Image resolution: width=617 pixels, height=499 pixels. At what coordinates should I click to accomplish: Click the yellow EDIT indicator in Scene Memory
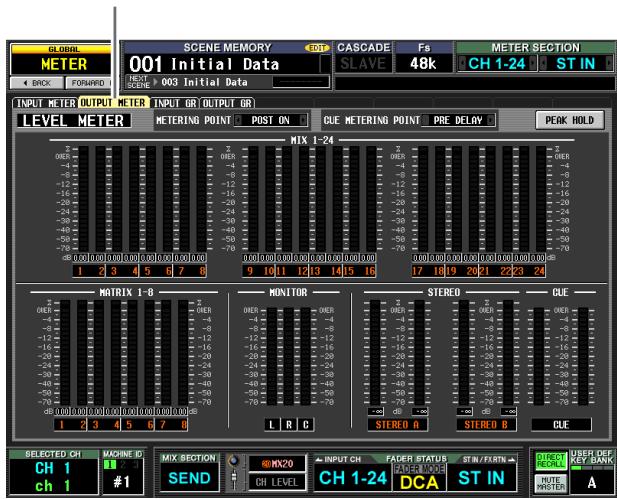[317, 48]
